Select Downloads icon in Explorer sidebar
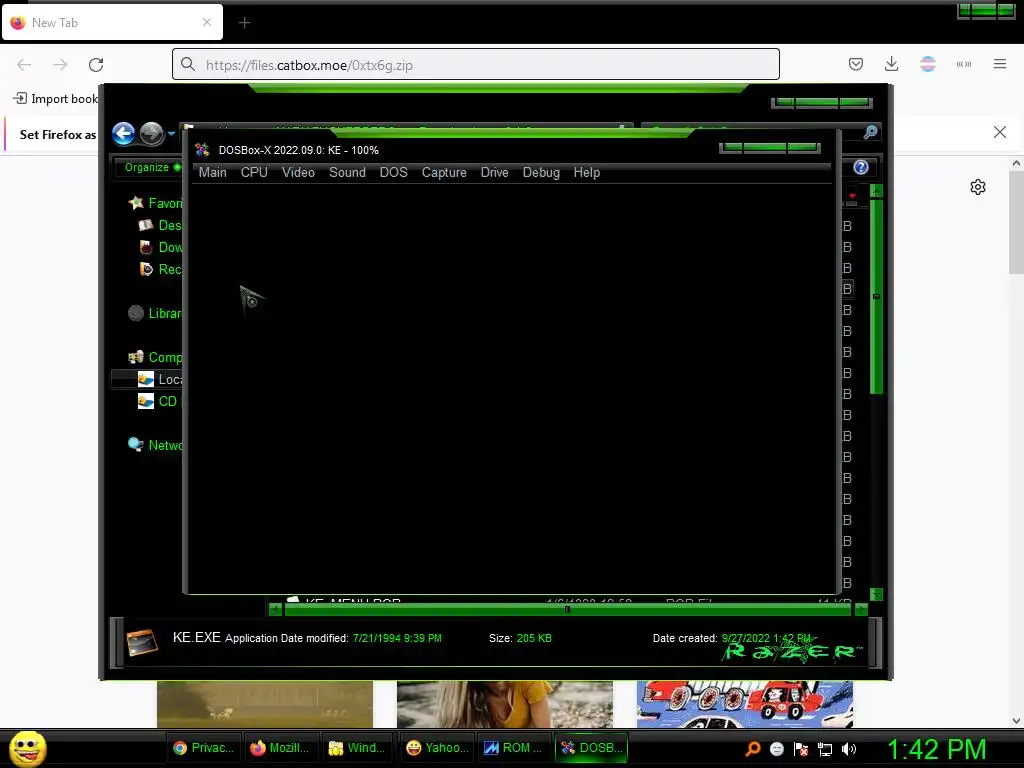 point(146,247)
